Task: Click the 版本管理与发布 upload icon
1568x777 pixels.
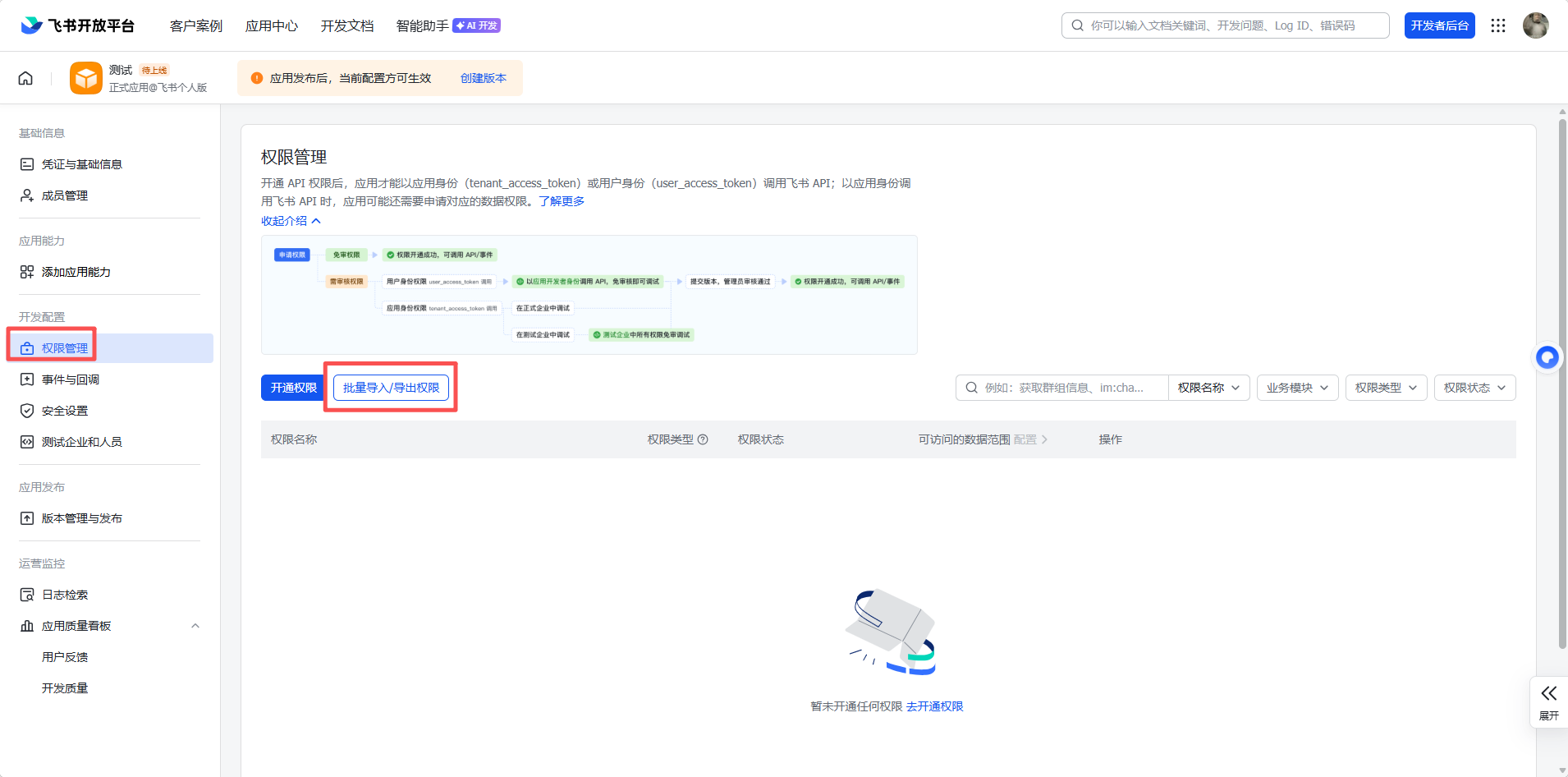Action: [x=27, y=518]
